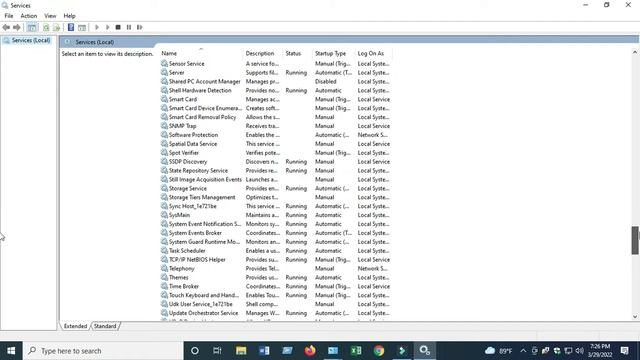
Task: Click the SSDP Discovery gear icon
Action: point(164,162)
